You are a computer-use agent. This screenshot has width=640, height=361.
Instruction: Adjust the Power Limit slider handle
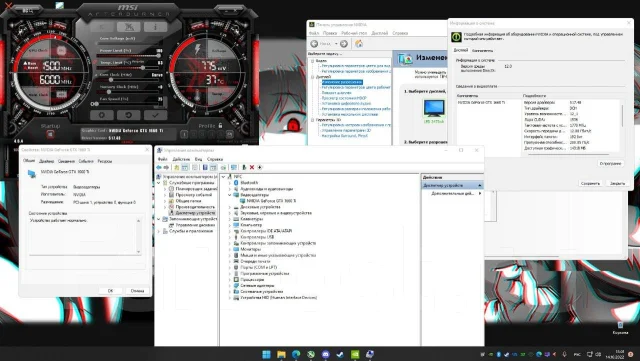pos(158,56)
